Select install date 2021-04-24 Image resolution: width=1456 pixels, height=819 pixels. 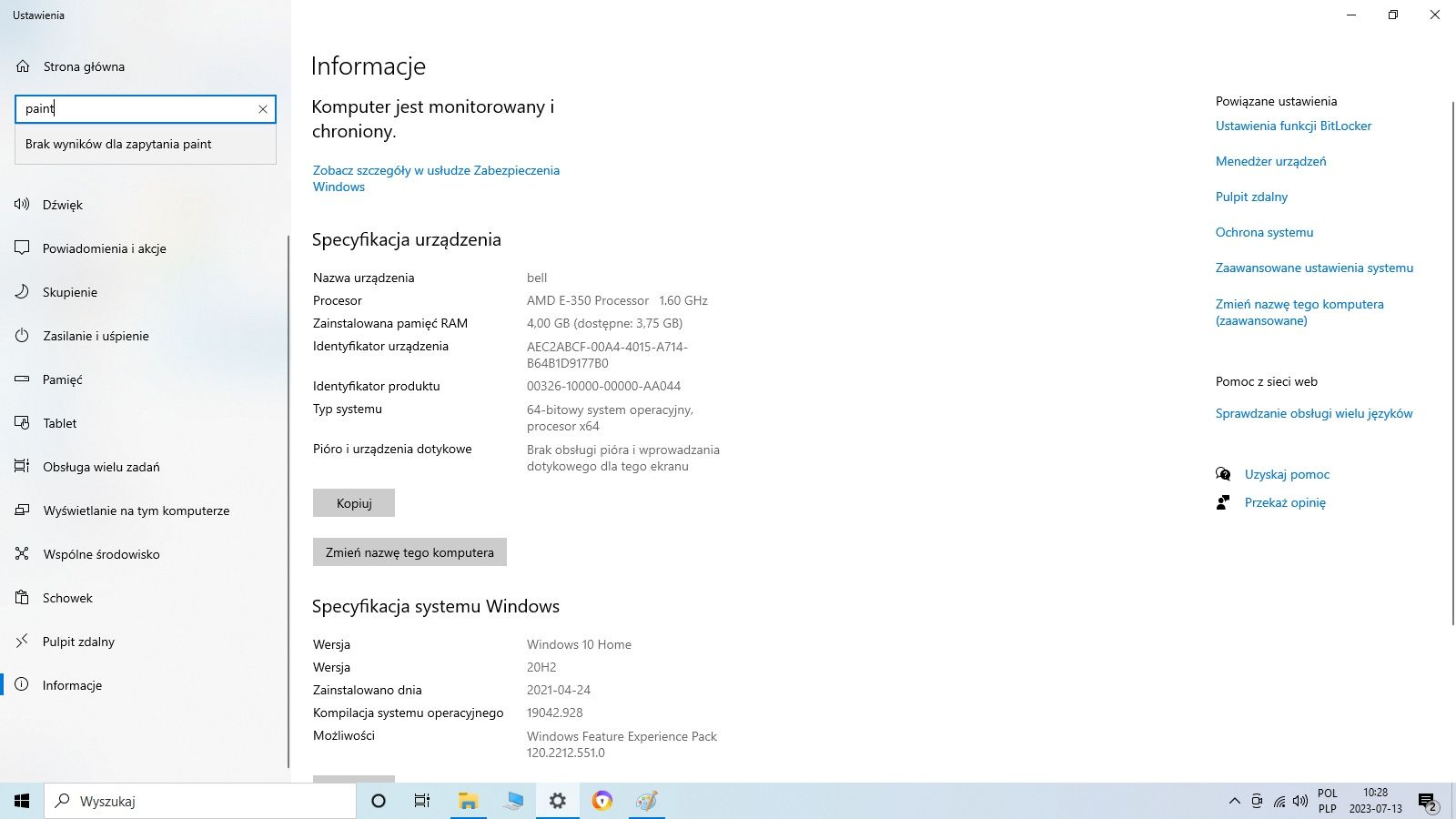pos(559,690)
